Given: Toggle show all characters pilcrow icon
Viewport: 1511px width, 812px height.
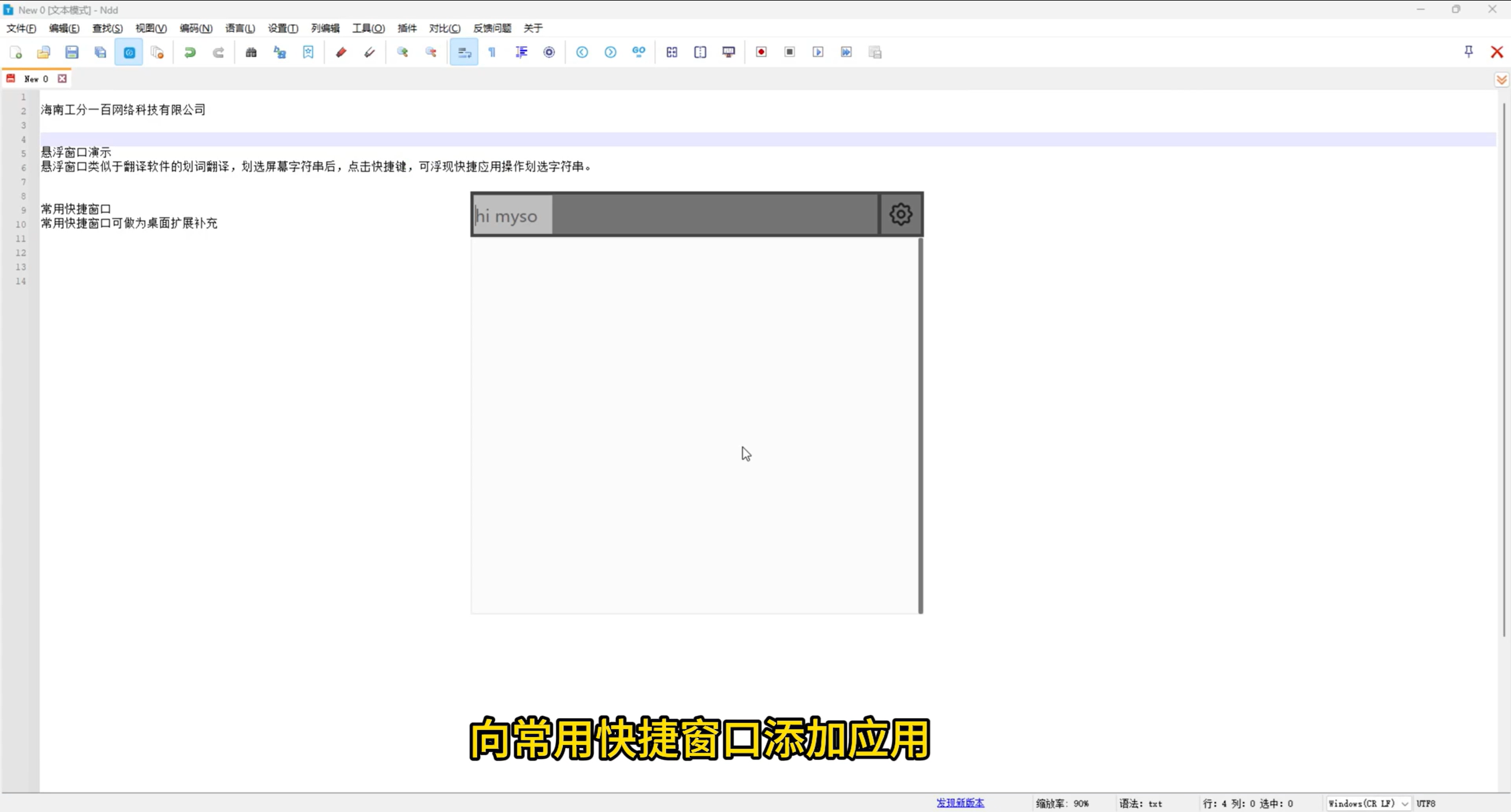Looking at the screenshot, I should pos(492,53).
